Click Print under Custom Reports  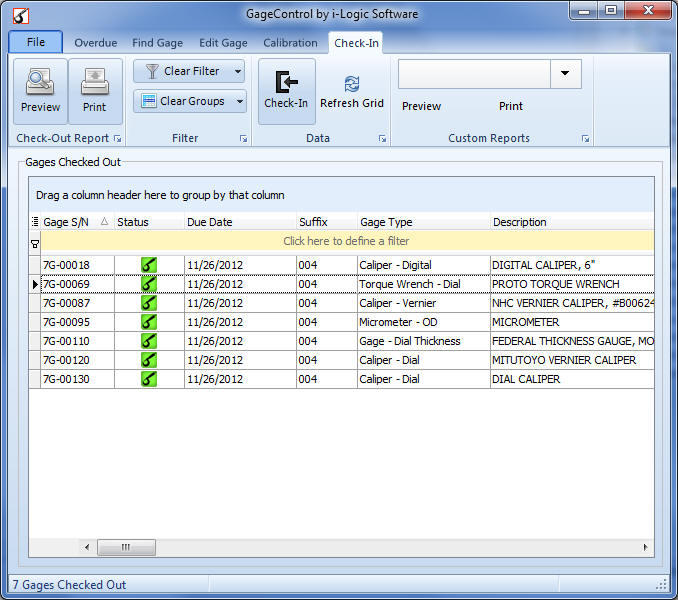pyautogui.click(x=510, y=106)
